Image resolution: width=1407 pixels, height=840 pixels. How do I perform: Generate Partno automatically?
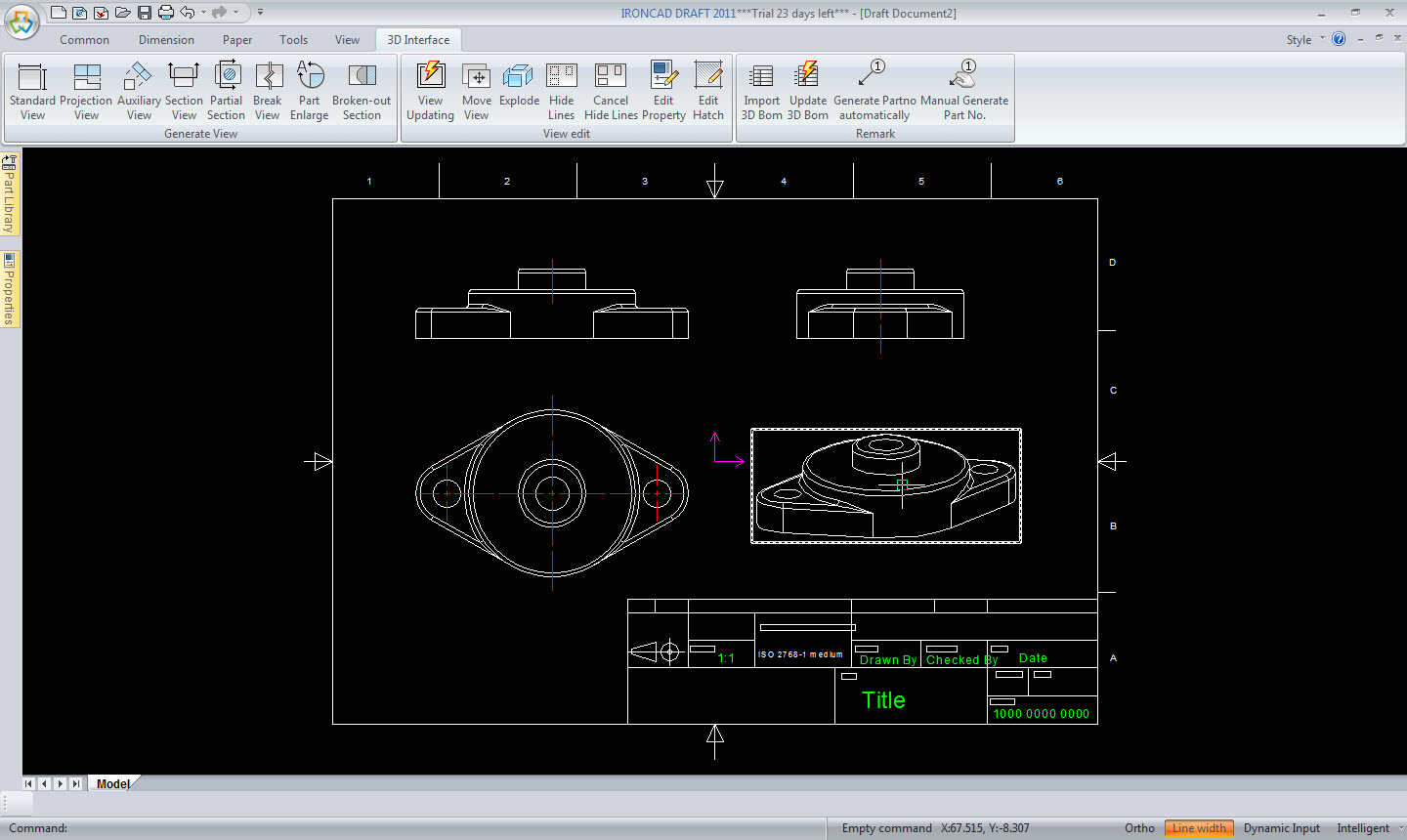point(874,91)
